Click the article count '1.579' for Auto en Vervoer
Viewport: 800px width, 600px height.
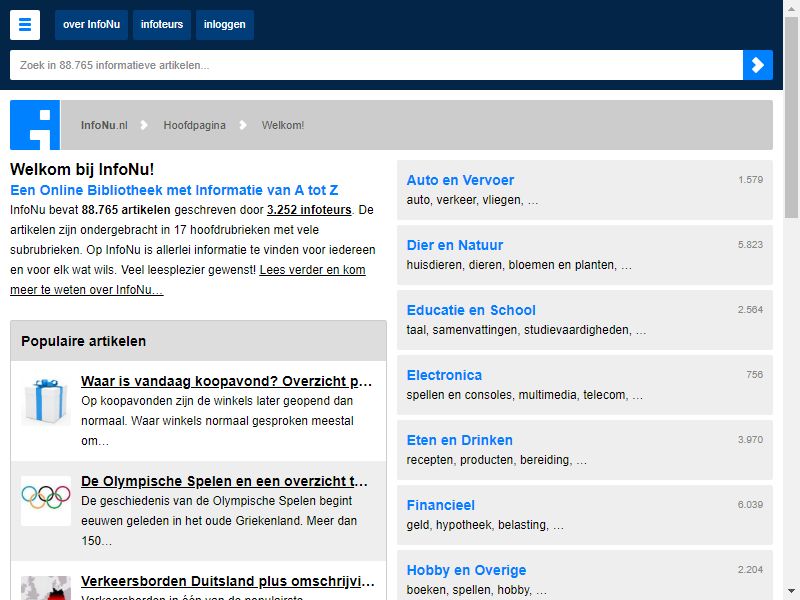(750, 180)
